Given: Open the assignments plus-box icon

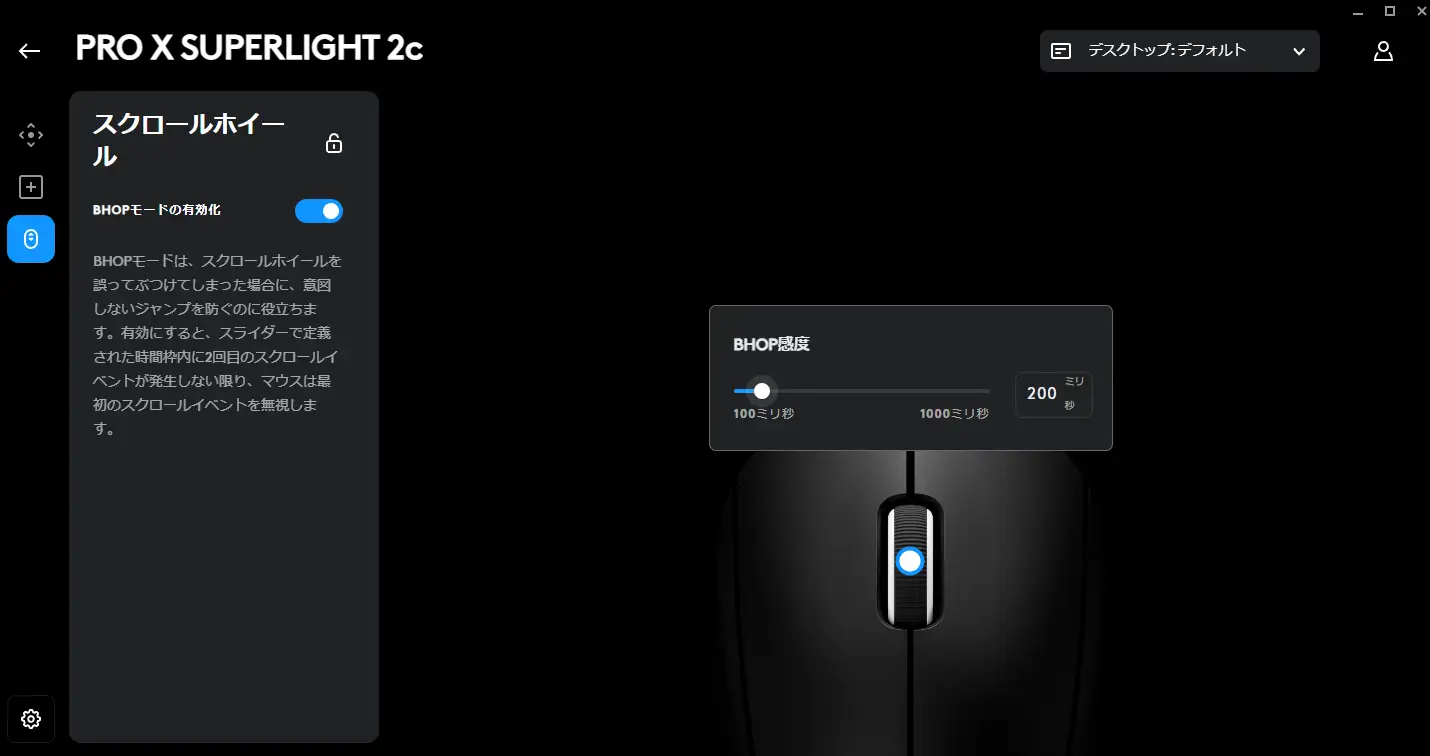Looking at the screenshot, I should pyautogui.click(x=31, y=187).
